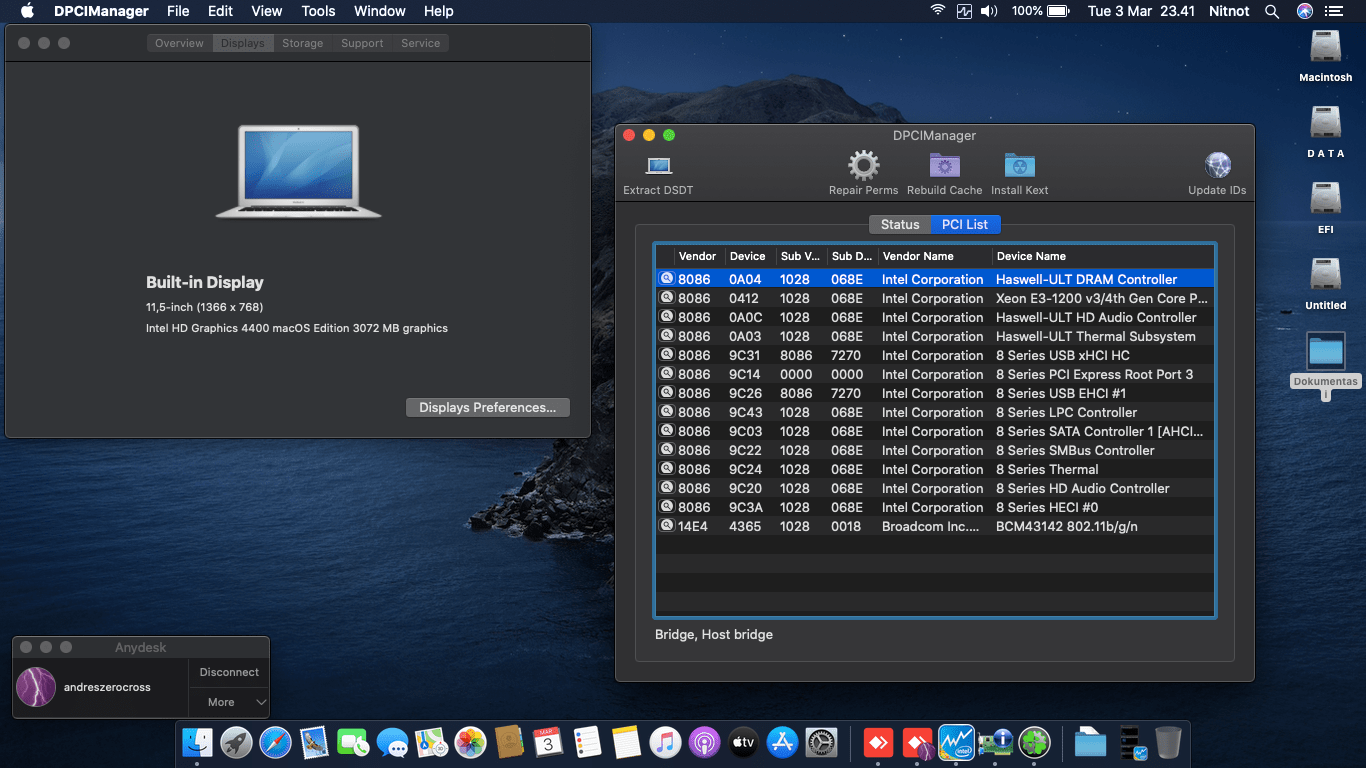Open the Service tab in About This Mac
Viewport: 1366px width, 768px height.
pos(420,43)
